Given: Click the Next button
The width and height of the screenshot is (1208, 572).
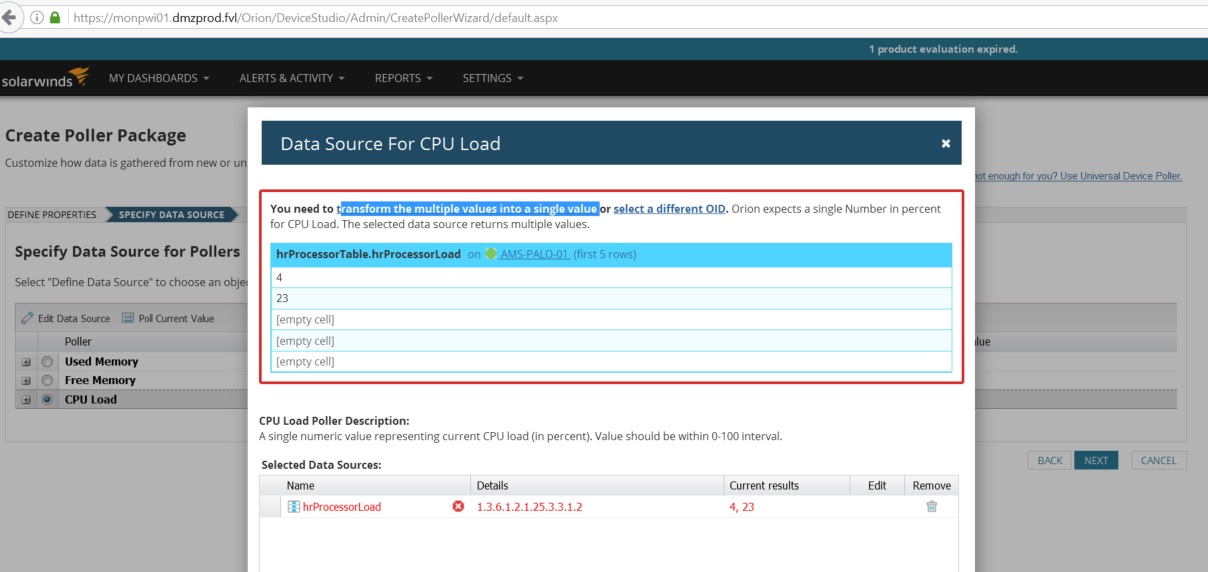Looking at the screenshot, I should click(x=1096, y=461).
